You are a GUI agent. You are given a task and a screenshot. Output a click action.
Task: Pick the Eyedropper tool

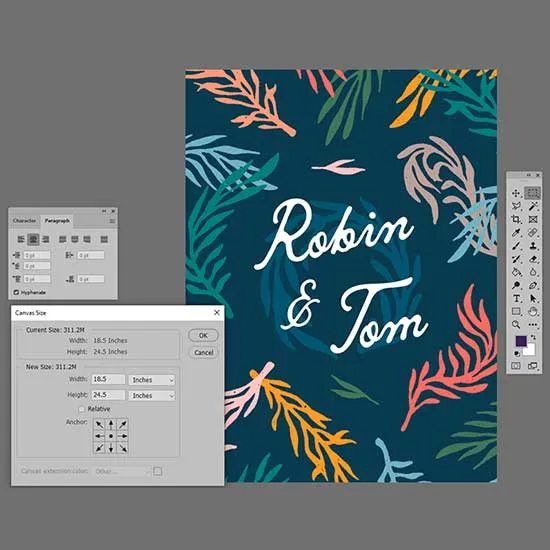516,233
